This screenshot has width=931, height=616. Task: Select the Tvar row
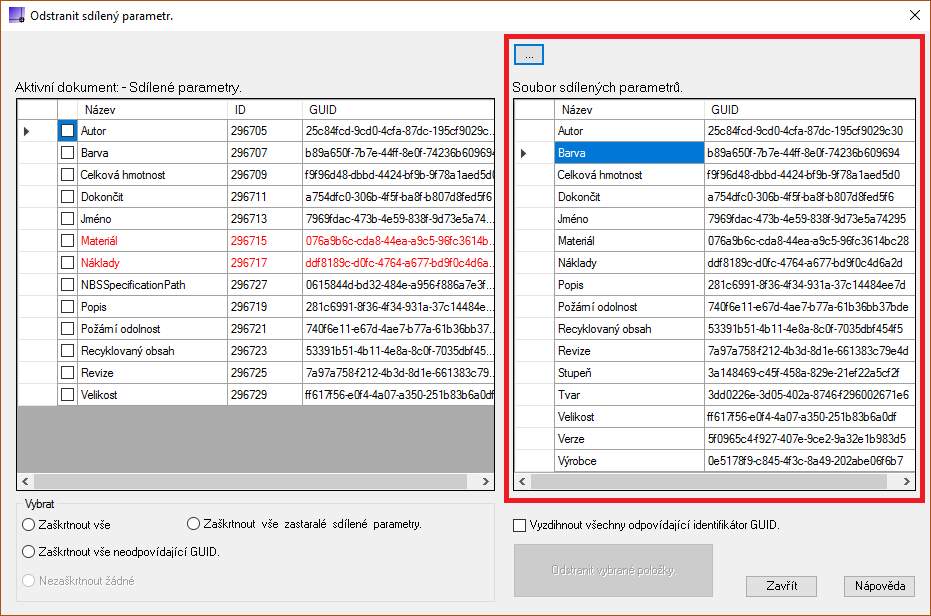click(x=714, y=394)
